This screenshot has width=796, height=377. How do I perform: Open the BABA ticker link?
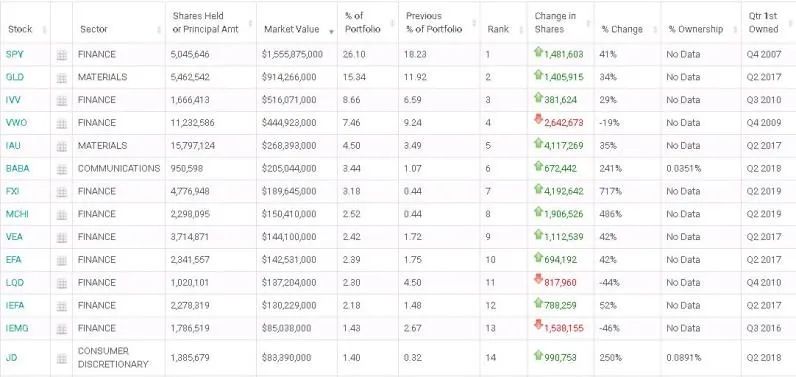point(17,168)
